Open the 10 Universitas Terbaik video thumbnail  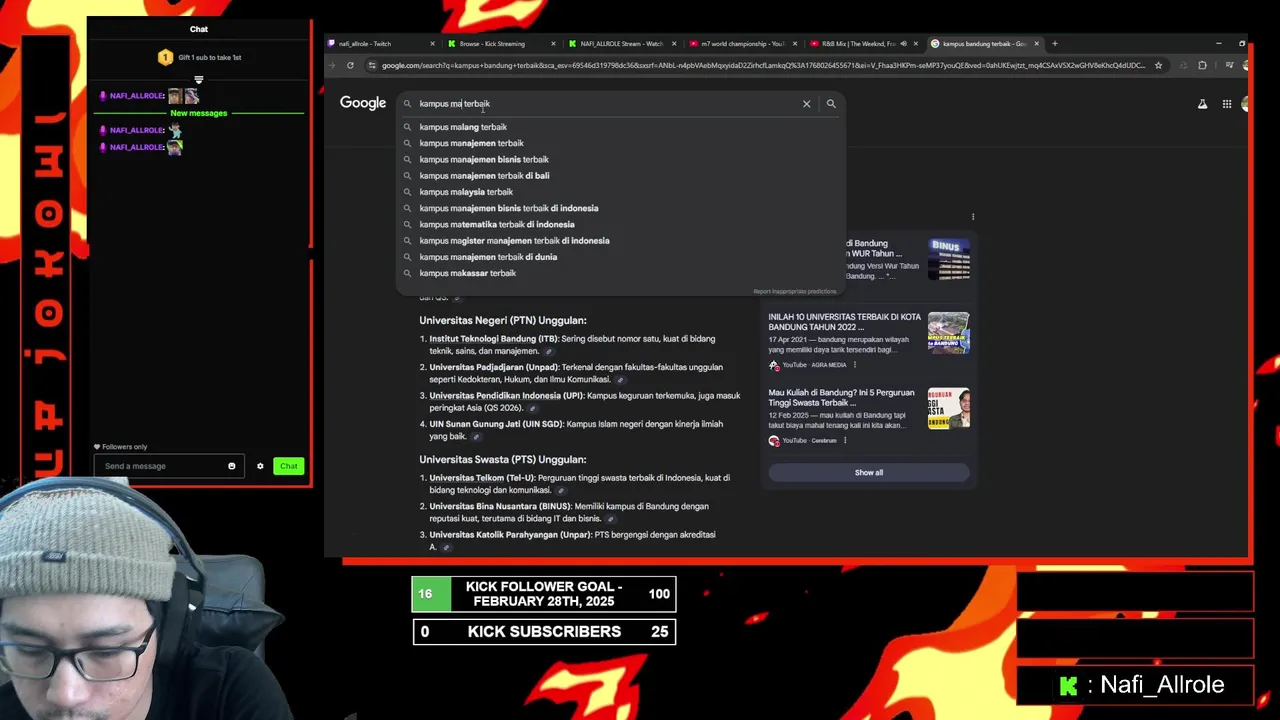pyautogui.click(x=948, y=334)
